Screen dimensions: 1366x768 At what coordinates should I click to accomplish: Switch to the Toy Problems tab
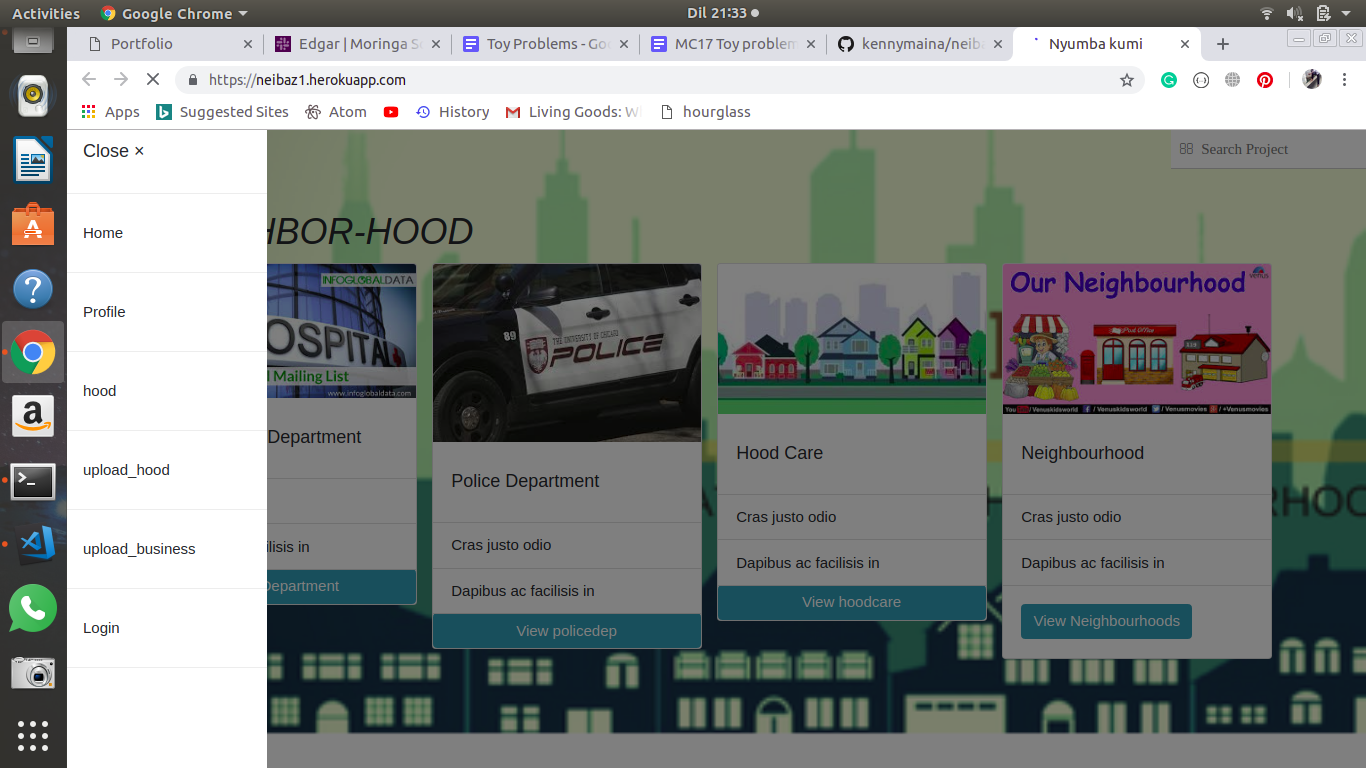[x=545, y=44]
